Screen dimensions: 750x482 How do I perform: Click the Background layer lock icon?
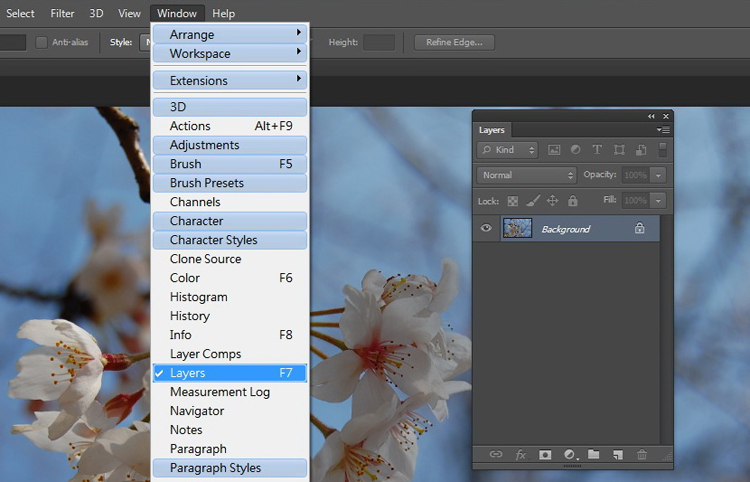point(640,228)
